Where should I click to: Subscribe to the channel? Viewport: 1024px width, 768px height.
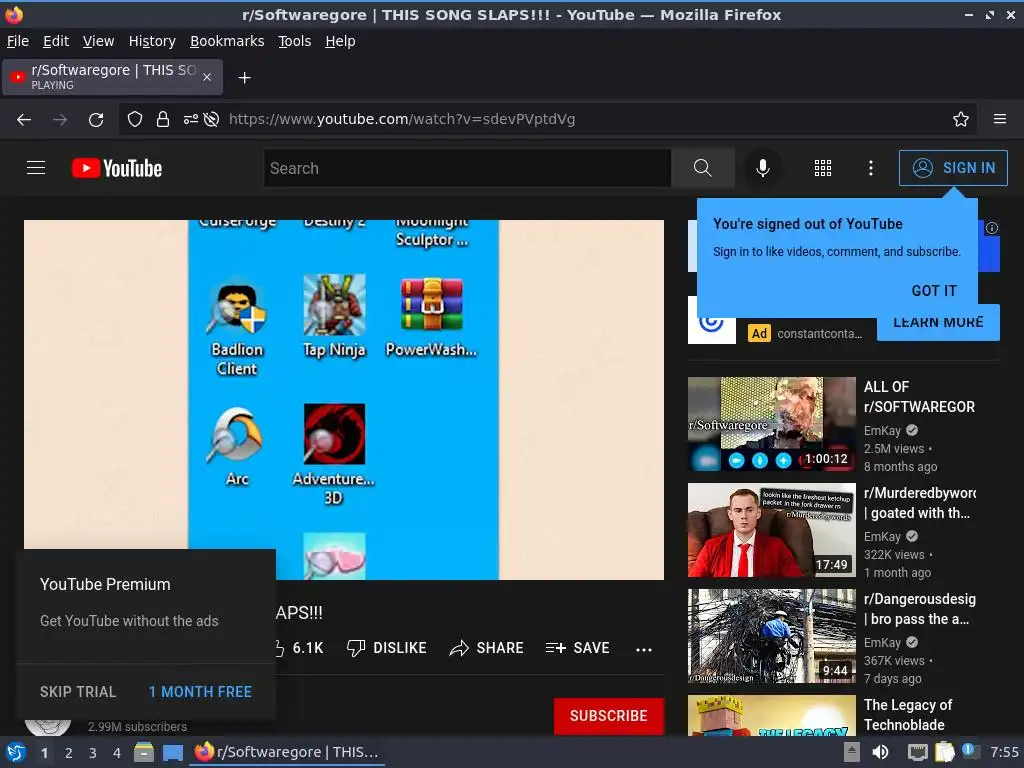tap(609, 716)
